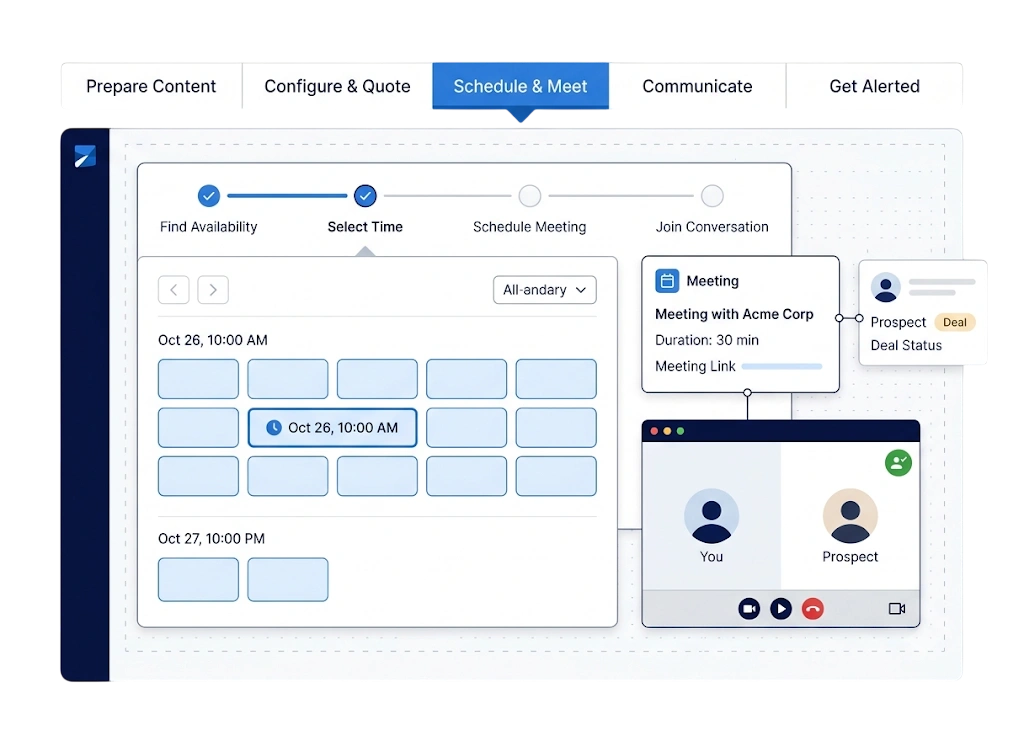The image size is (1024, 741).
Task: Switch to the Configure & Quote tab
Action: pyautogui.click(x=337, y=86)
